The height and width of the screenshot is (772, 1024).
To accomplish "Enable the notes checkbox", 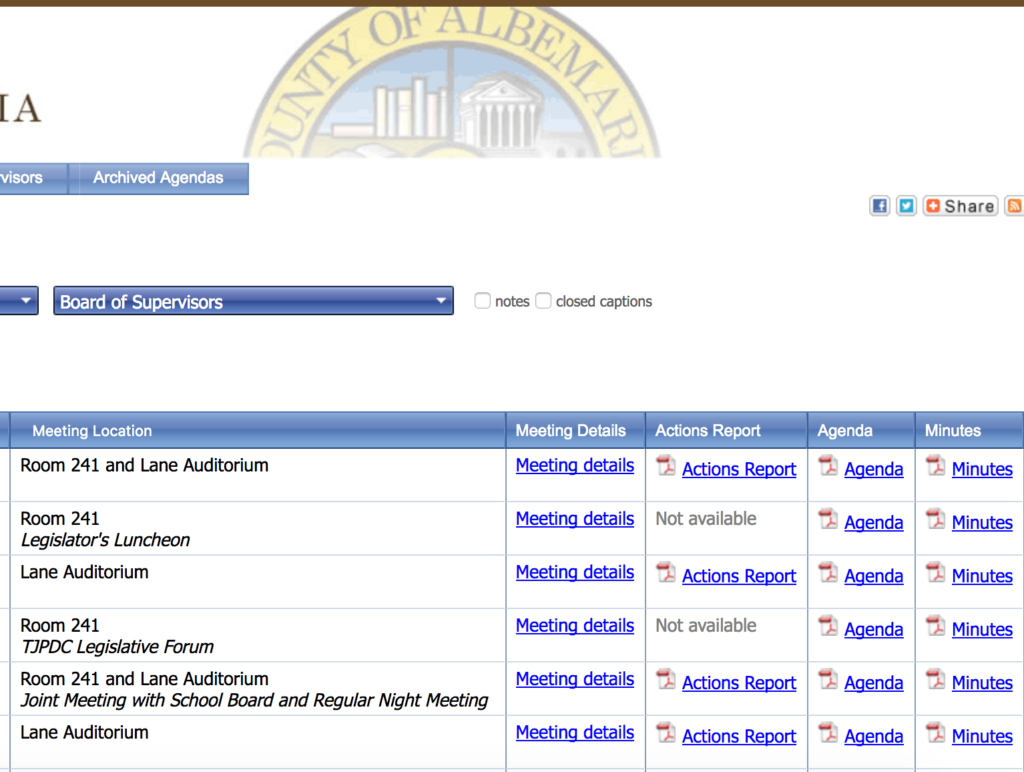I will click(x=483, y=301).
